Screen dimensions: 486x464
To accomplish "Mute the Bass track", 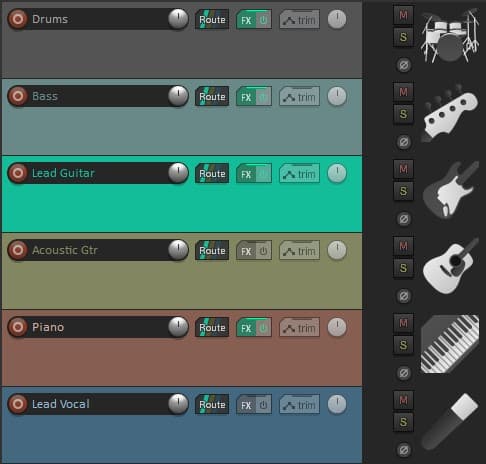I will point(403,92).
